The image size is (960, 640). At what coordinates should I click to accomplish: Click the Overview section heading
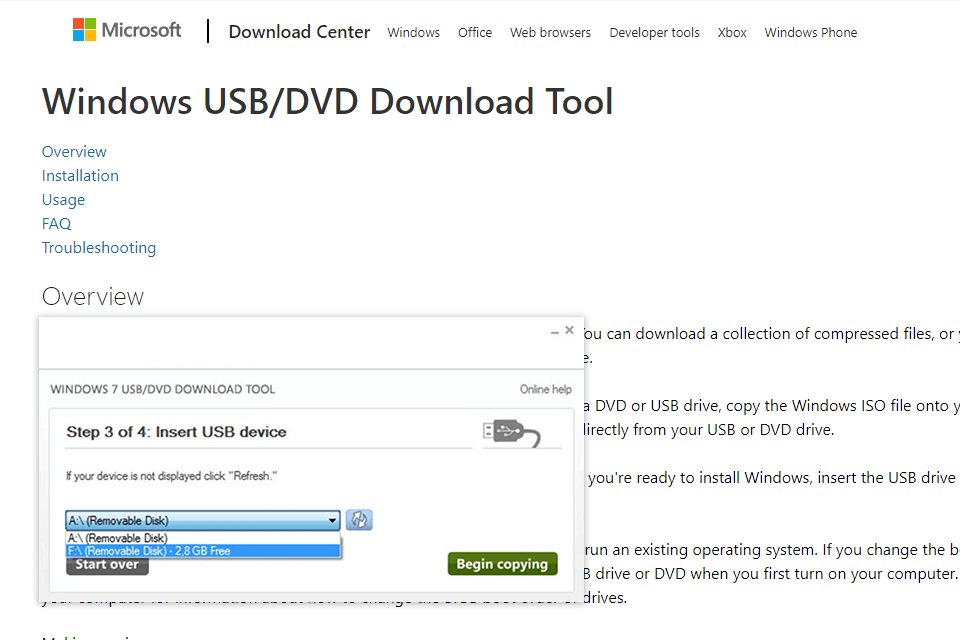point(92,296)
